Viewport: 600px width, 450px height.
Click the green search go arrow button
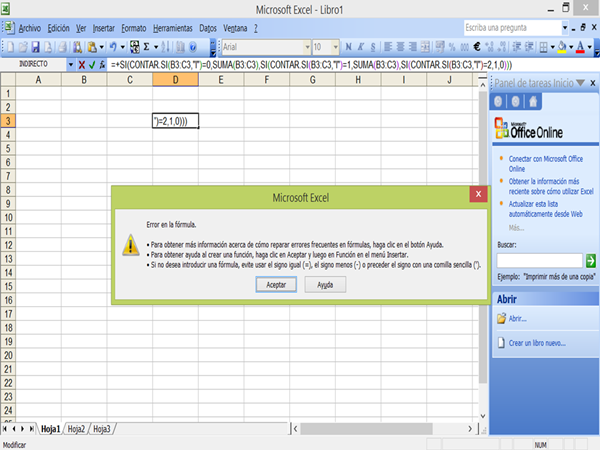coord(590,261)
